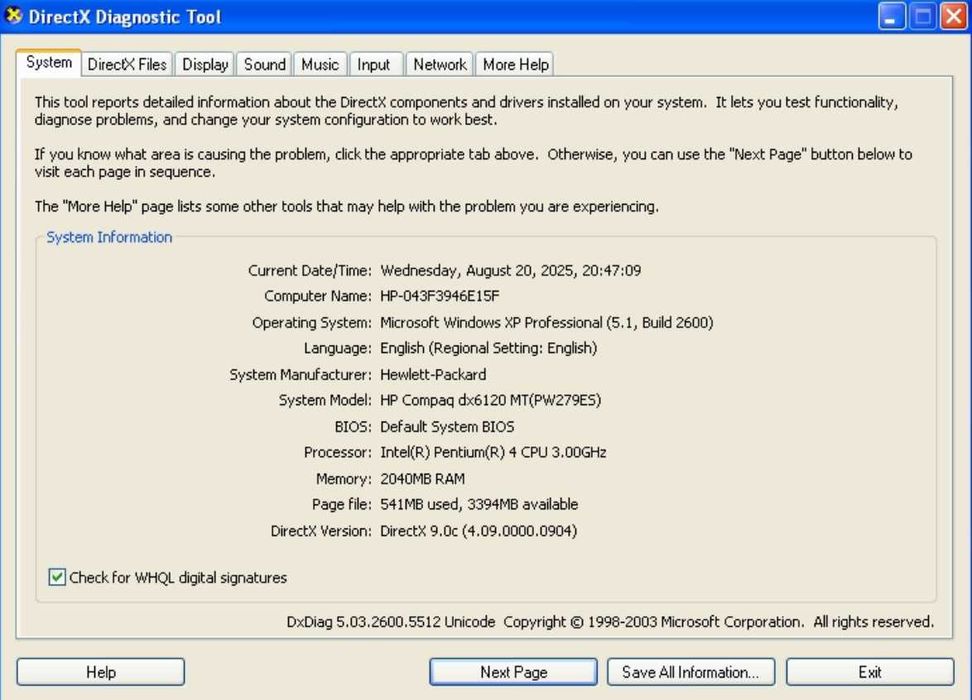This screenshot has height=700, width=972.
Task: Click the Hewlett-Packard manufacturer value
Action: [433, 374]
